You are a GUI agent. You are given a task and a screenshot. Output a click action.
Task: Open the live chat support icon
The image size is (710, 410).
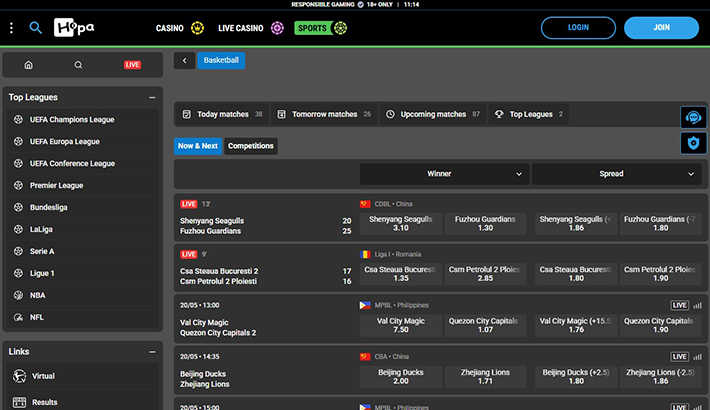(693, 117)
